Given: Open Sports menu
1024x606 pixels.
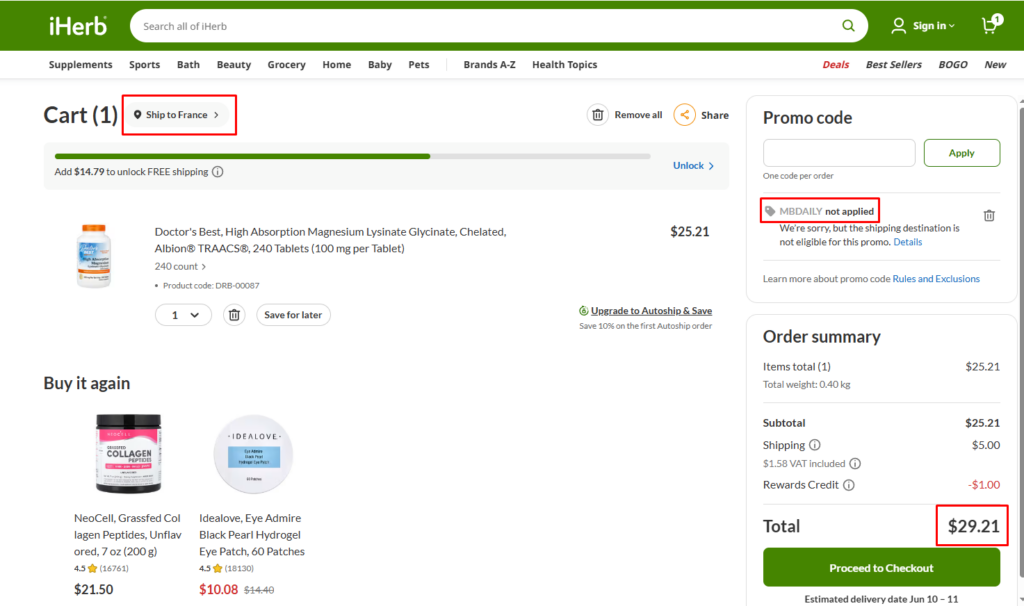Looking at the screenshot, I should [x=144, y=65].
